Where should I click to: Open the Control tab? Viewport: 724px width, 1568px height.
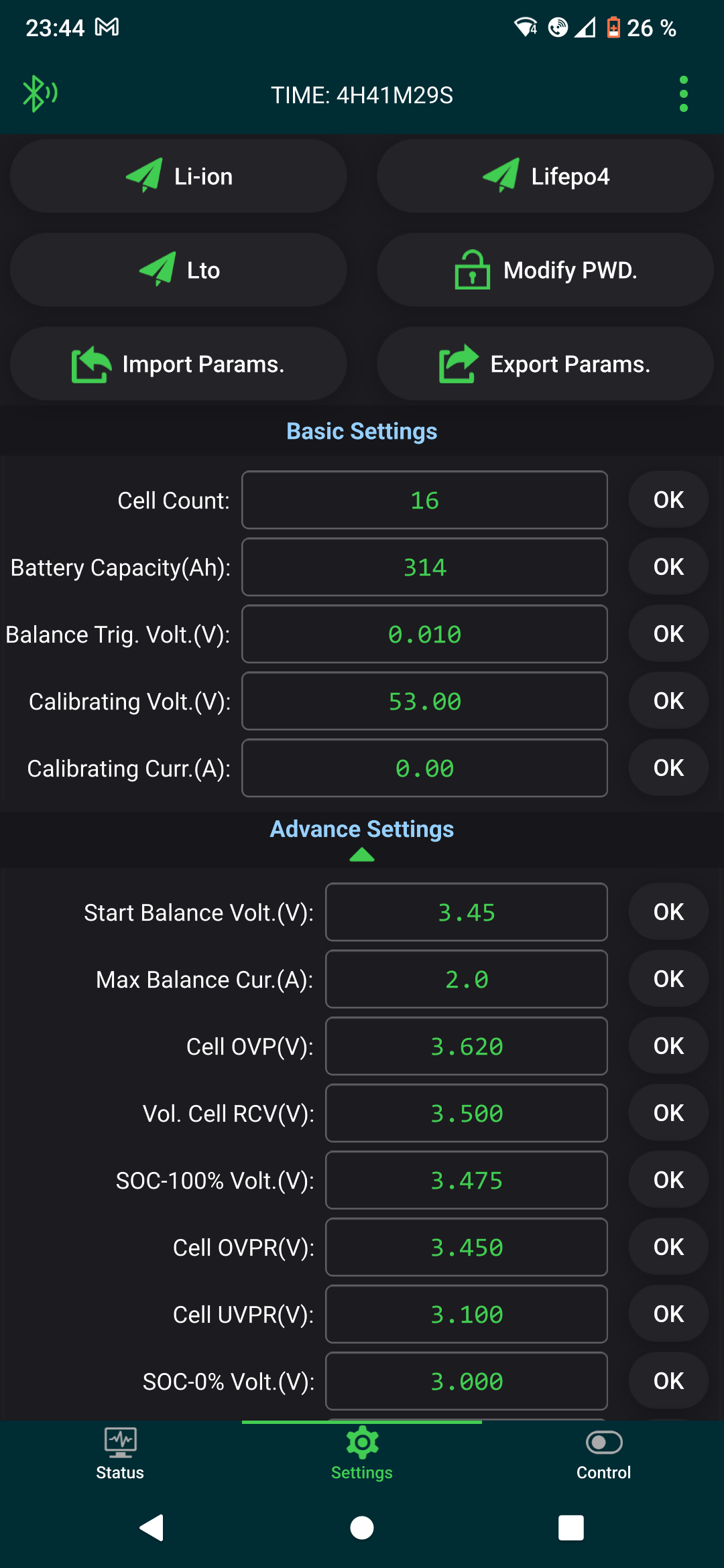tap(603, 1454)
